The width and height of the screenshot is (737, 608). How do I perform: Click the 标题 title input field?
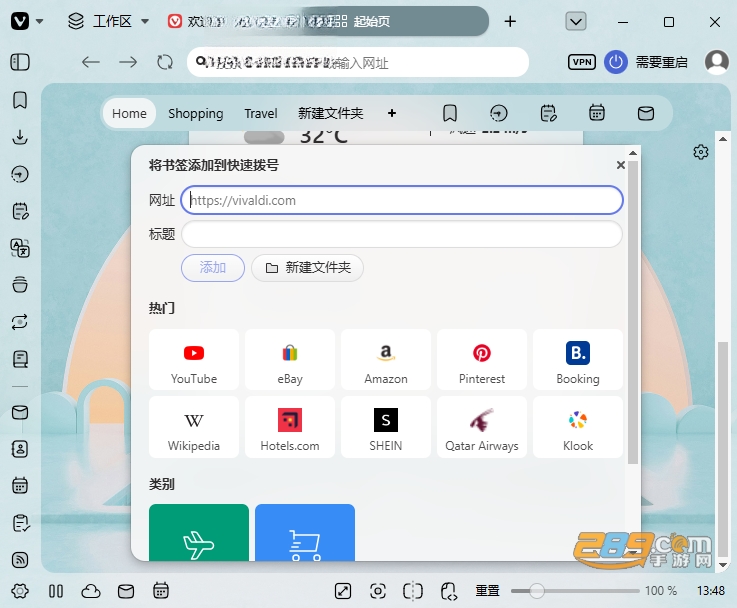click(402, 234)
